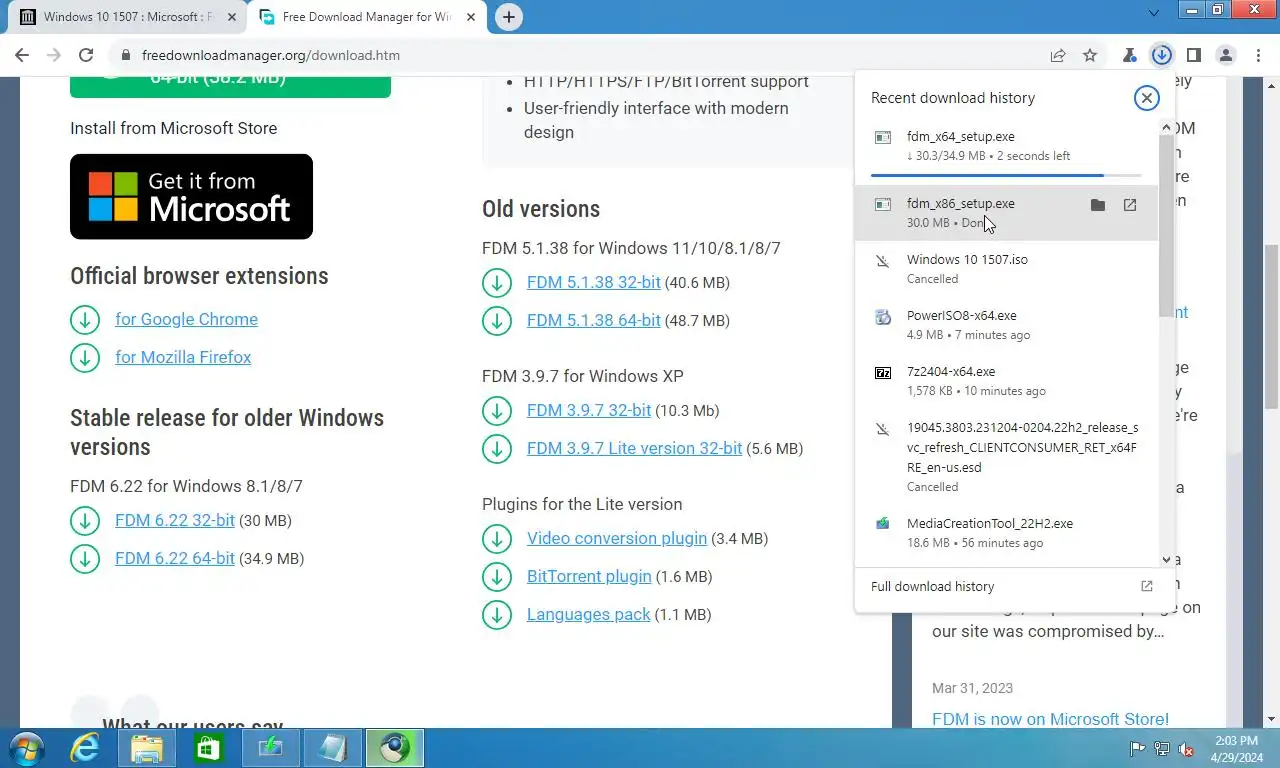The image size is (1280, 768).
Task: Click download arrow icon beside Video conversion plugin
Action: pos(497,539)
